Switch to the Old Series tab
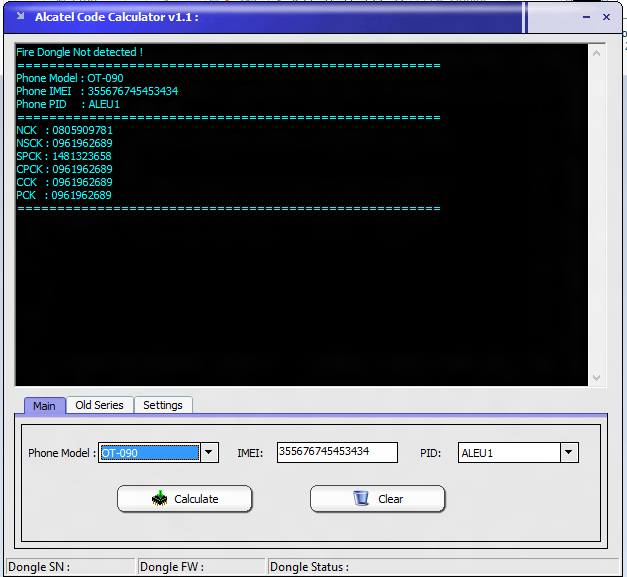This screenshot has width=627, height=577. tap(100, 405)
